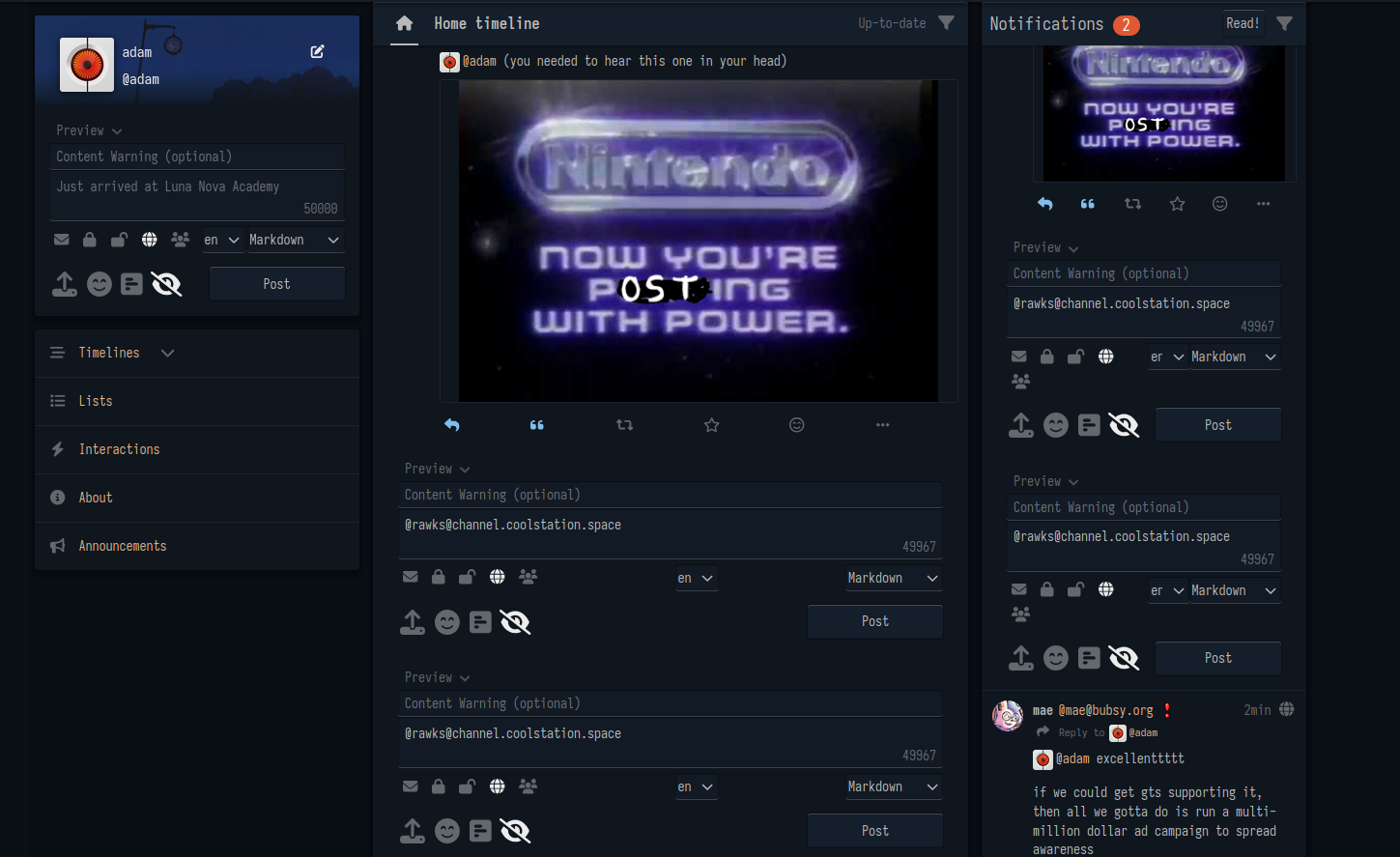Reply to the Nintendo post in Home timeline
The width and height of the screenshot is (1400, 857).
(x=451, y=425)
